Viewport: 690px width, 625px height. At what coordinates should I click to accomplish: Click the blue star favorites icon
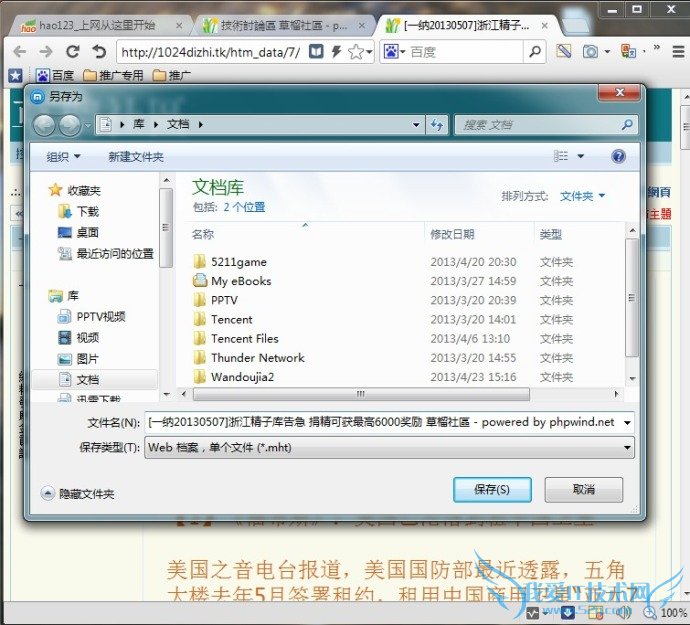click(x=15, y=76)
